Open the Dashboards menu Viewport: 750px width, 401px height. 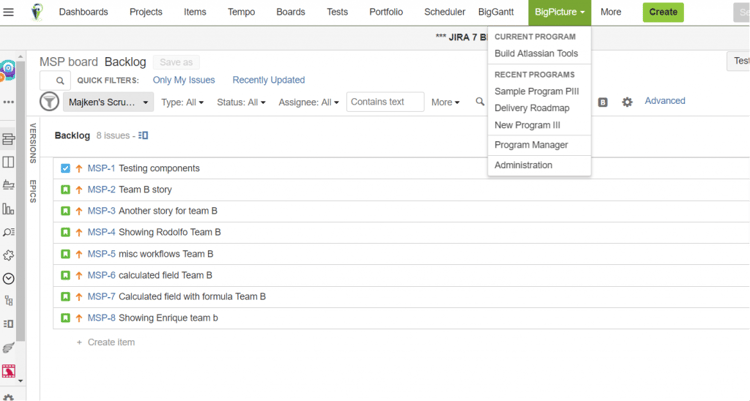coord(83,12)
